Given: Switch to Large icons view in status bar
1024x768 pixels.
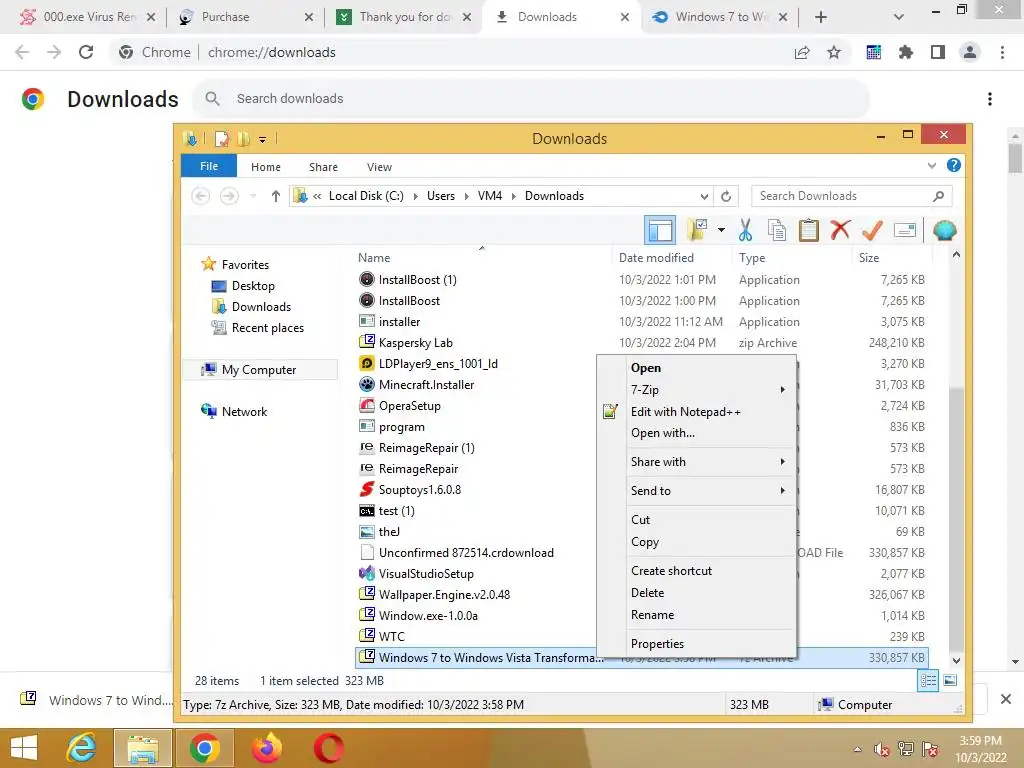Looking at the screenshot, I should 950,680.
